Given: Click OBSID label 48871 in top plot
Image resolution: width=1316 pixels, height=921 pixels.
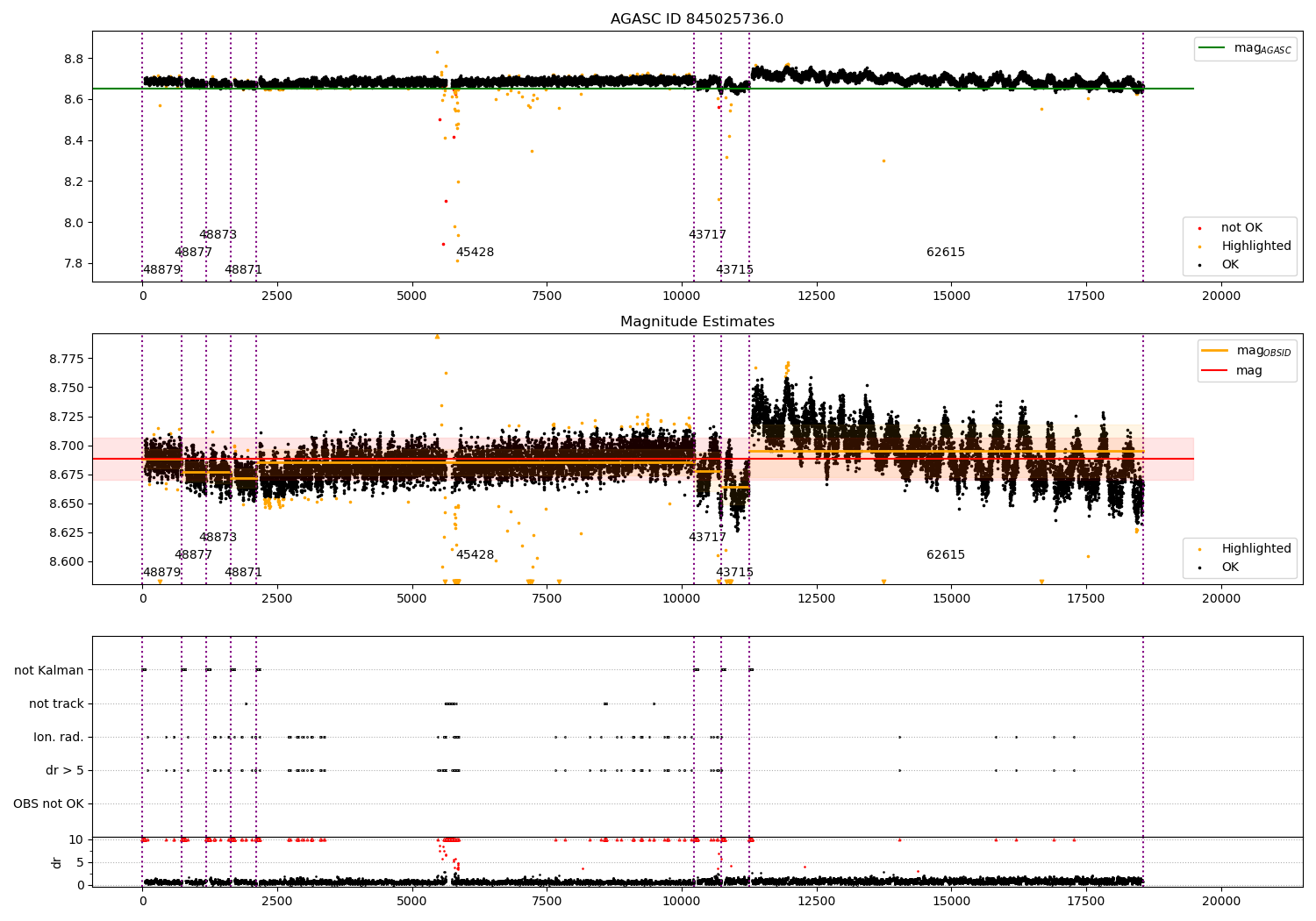Looking at the screenshot, I should [244, 270].
